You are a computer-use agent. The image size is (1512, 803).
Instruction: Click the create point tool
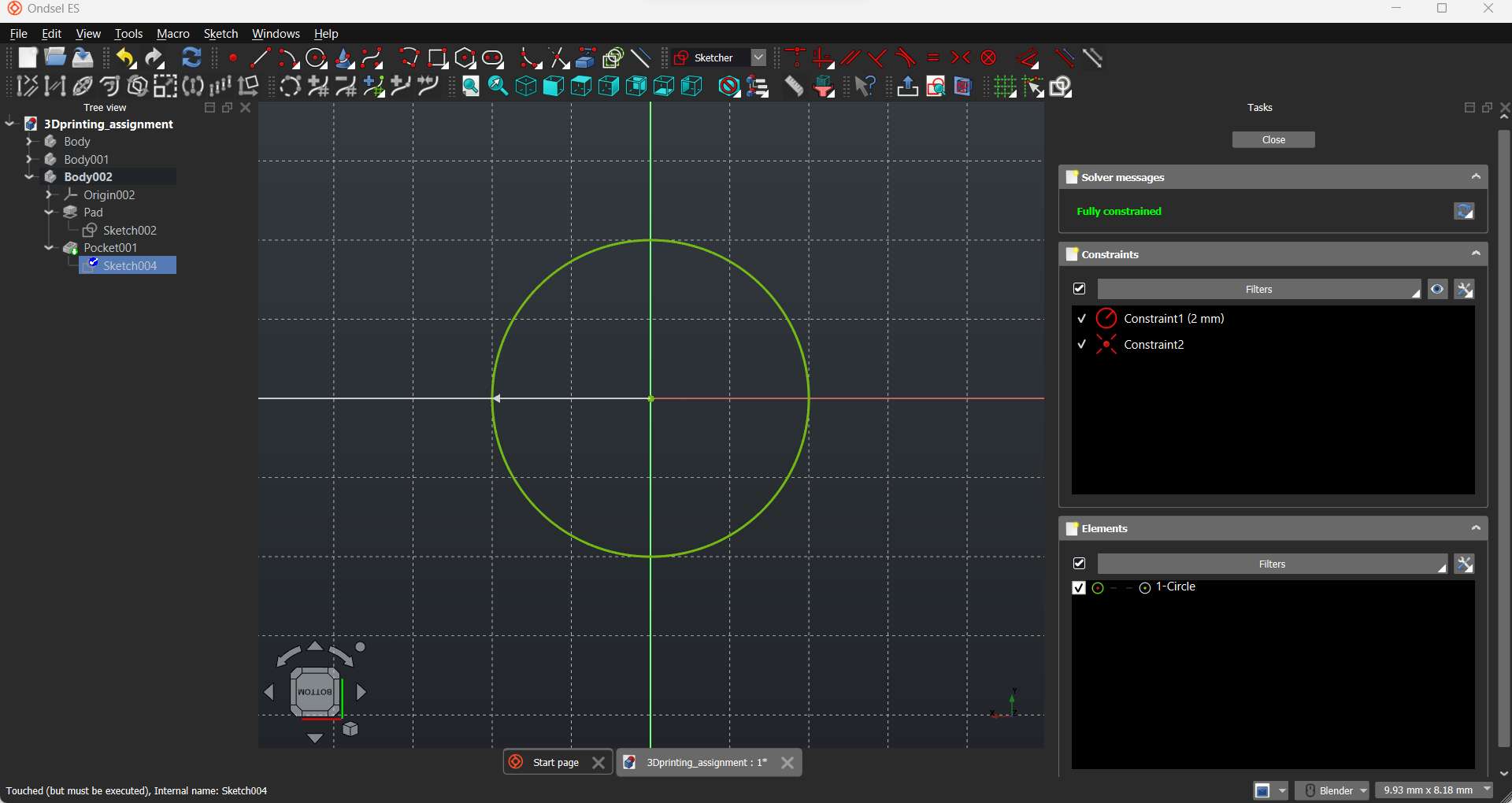pyautogui.click(x=233, y=58)
